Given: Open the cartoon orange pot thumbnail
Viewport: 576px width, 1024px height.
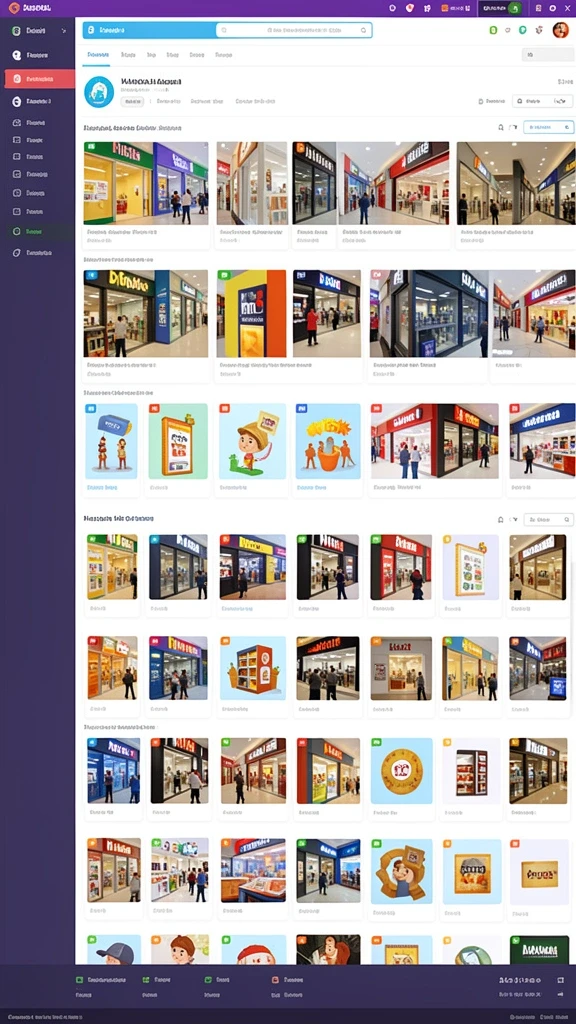Looking at the screenshot, I should pyautogui.click(x=328, y=441).
